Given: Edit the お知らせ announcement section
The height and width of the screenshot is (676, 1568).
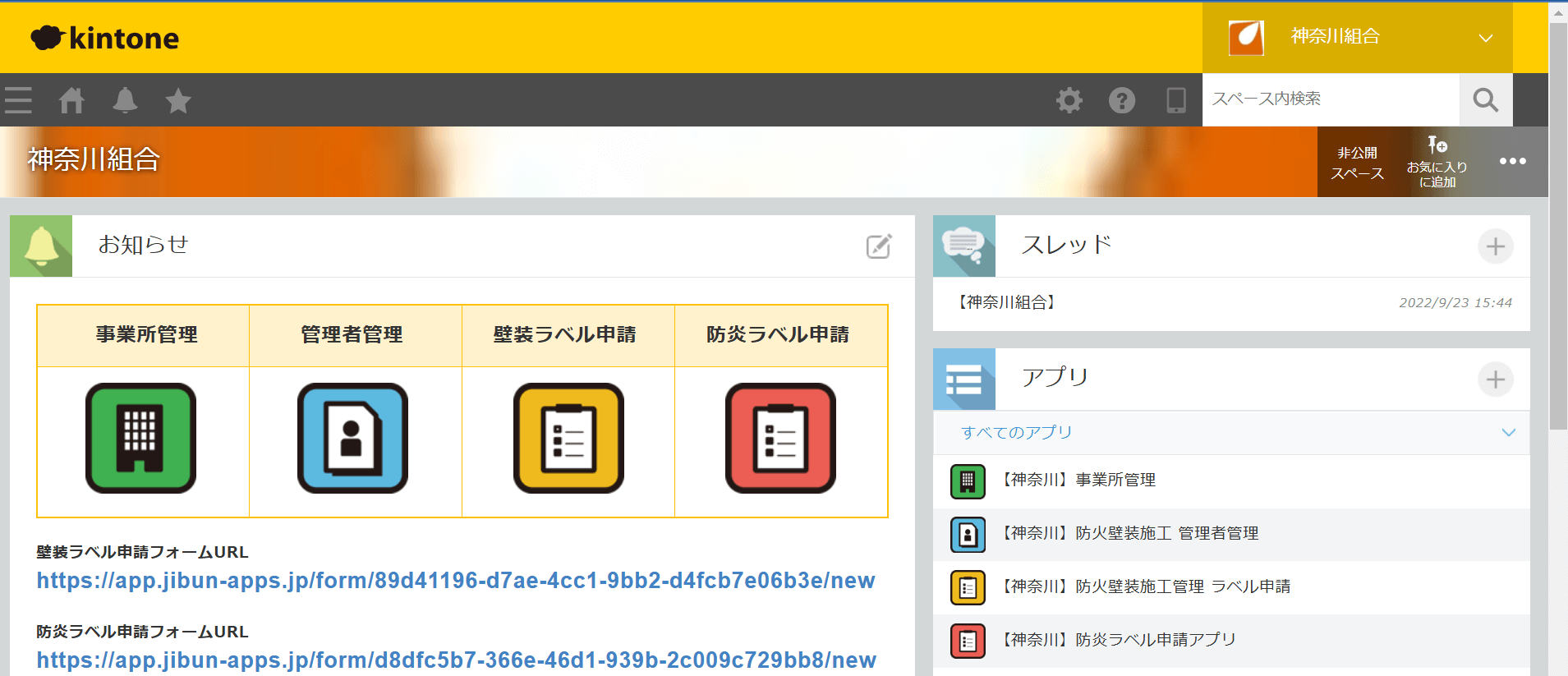Looking at the screenshot, I should click(x=878, y=246).
